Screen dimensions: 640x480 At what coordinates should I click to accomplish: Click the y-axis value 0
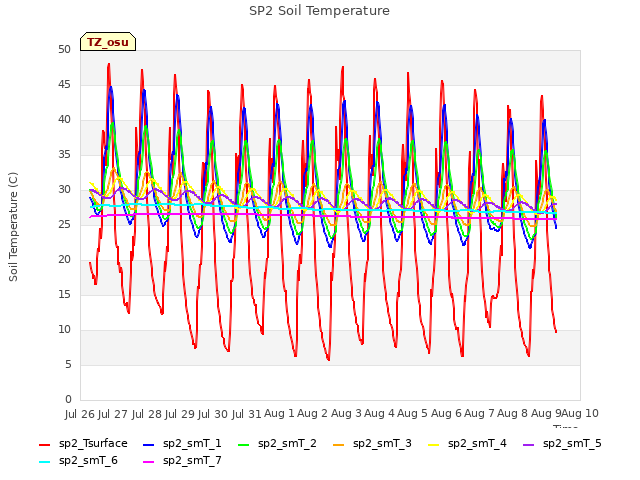pos(68,399)
